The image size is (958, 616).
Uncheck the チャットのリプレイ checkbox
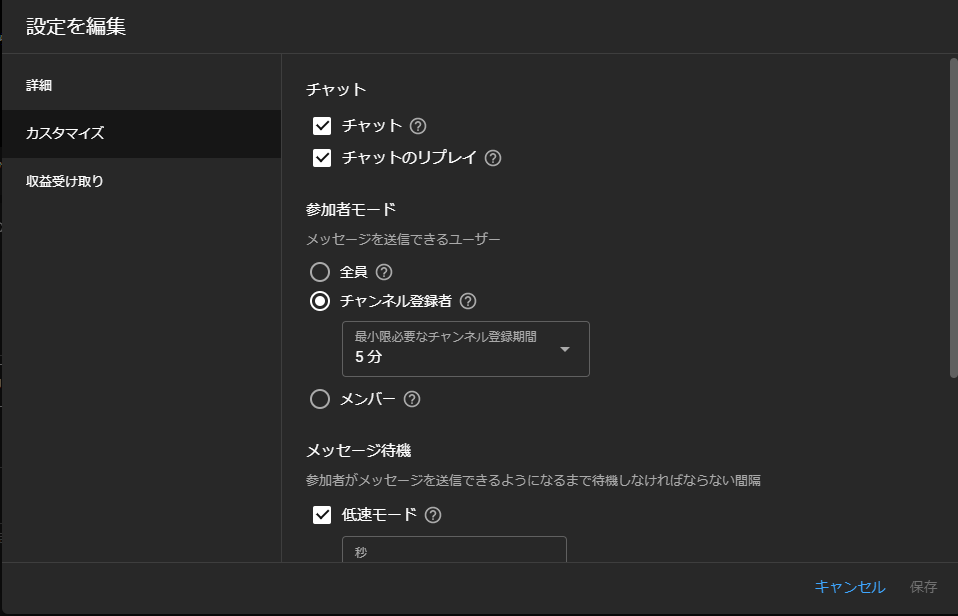pyautogui.click(x=322, y=158)
